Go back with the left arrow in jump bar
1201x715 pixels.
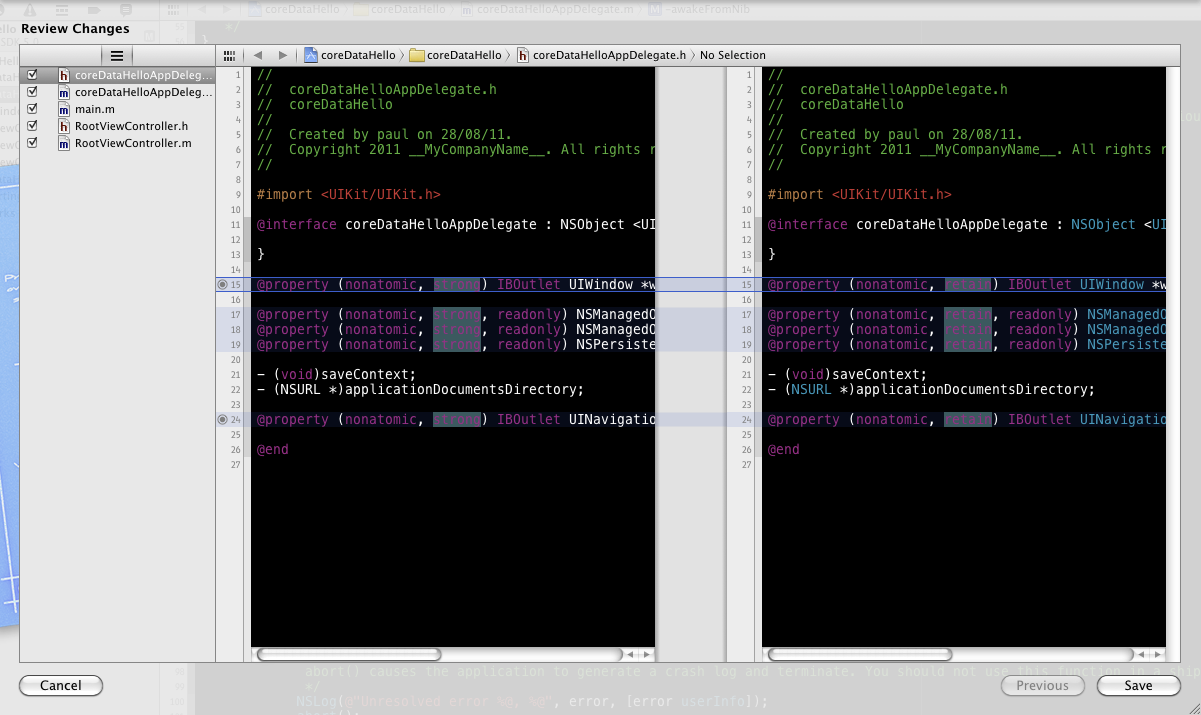(x=258, y=56)
